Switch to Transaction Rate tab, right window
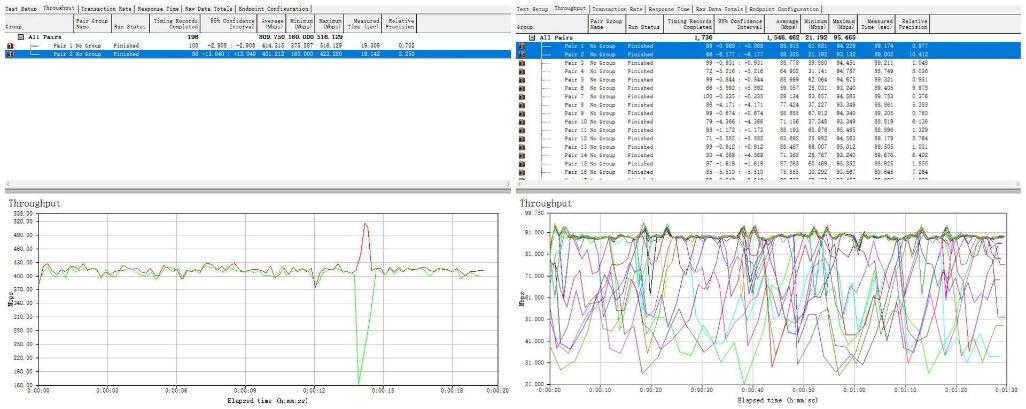 pyautogui.click(x=618, y=9)
